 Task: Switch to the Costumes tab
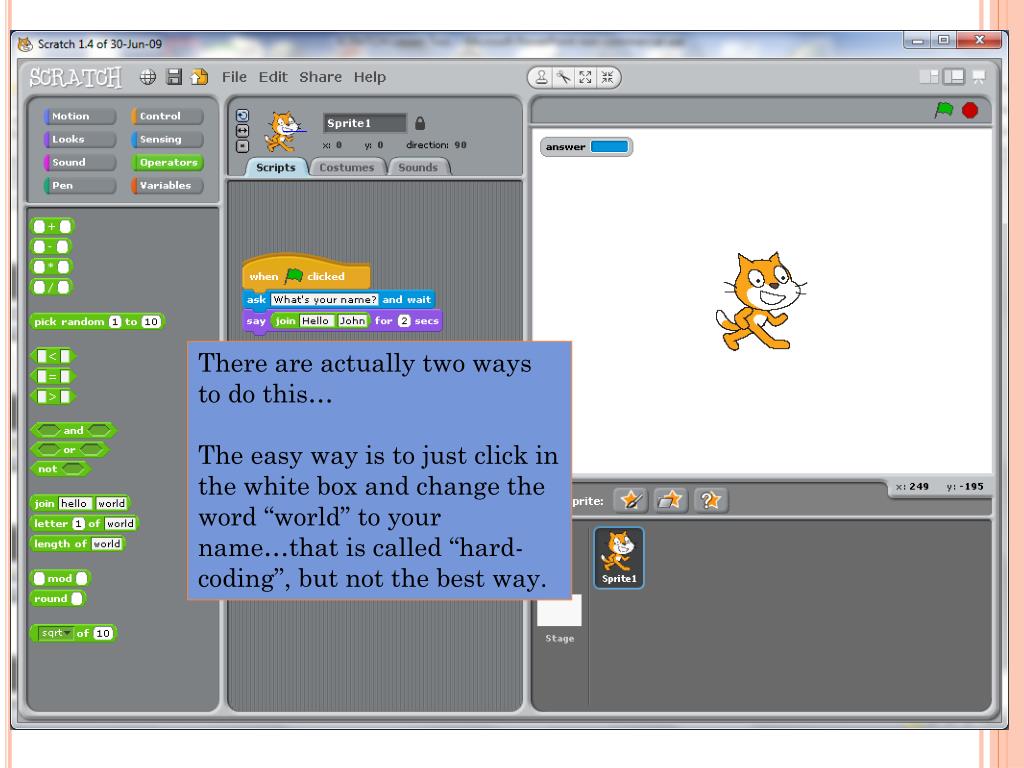click(347, 167)
